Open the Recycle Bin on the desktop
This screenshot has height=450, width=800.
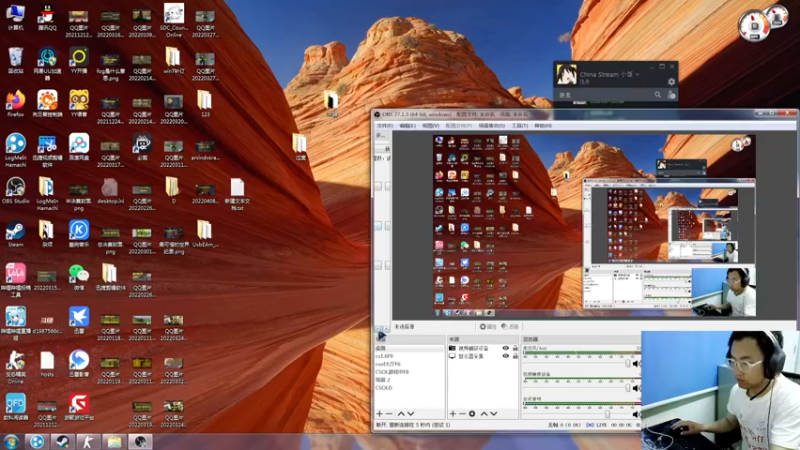(15, 60)
